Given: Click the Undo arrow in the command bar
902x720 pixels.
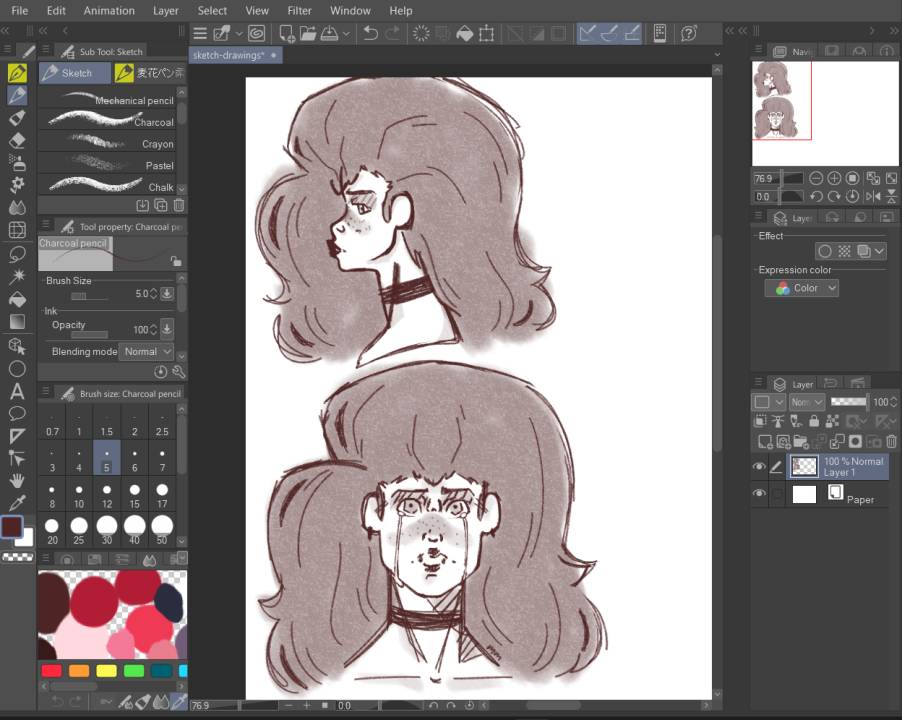Looking at the screenshot, I should [x=370, y=33].
